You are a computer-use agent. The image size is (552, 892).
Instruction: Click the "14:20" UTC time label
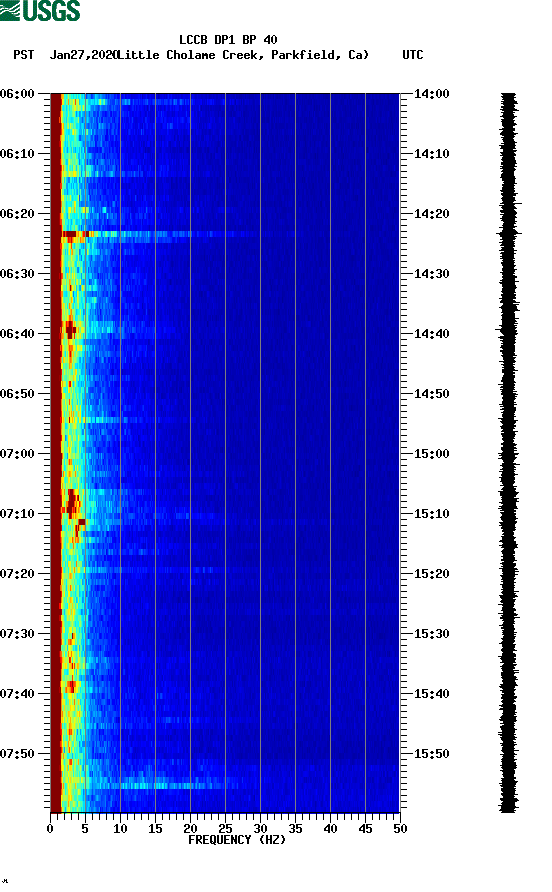pyautogui.click(x=431, y=214)
